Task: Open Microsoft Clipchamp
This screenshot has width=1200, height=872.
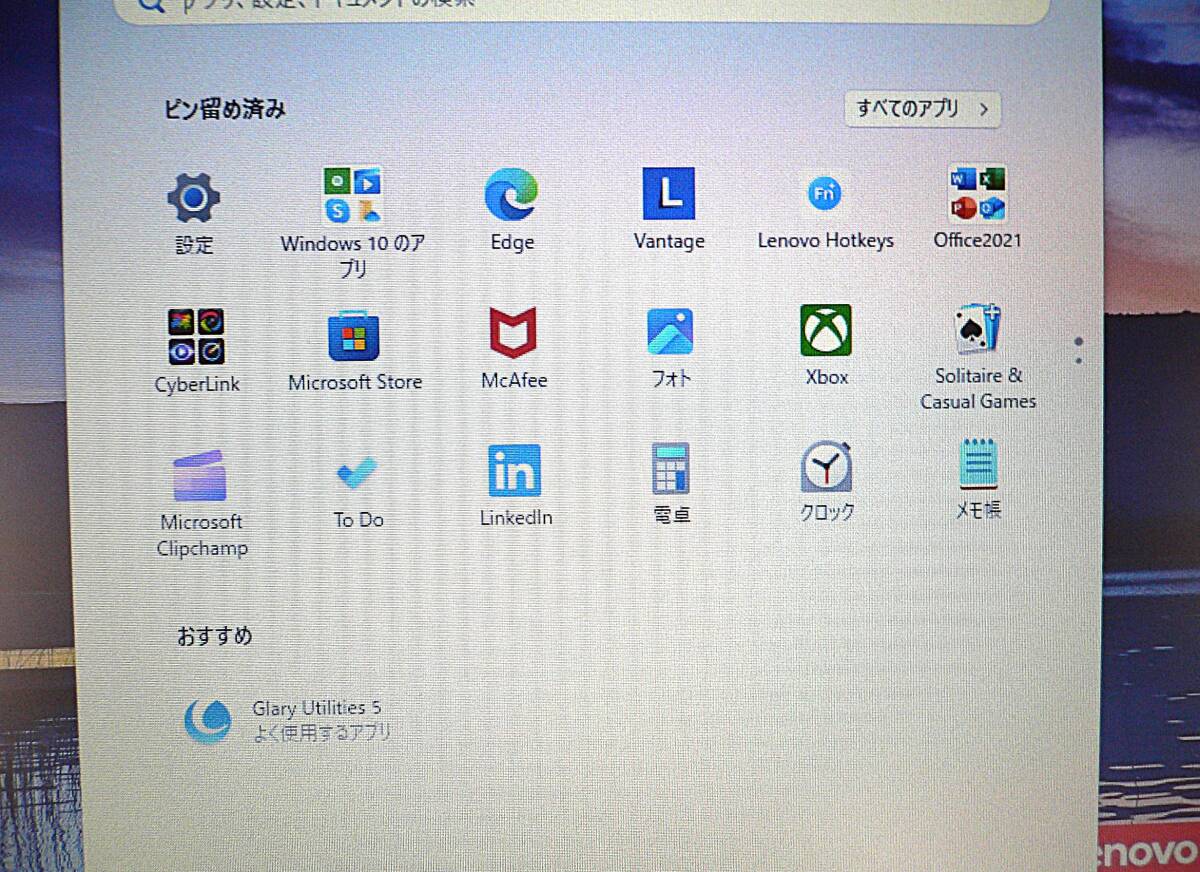Action: point(201,503)
